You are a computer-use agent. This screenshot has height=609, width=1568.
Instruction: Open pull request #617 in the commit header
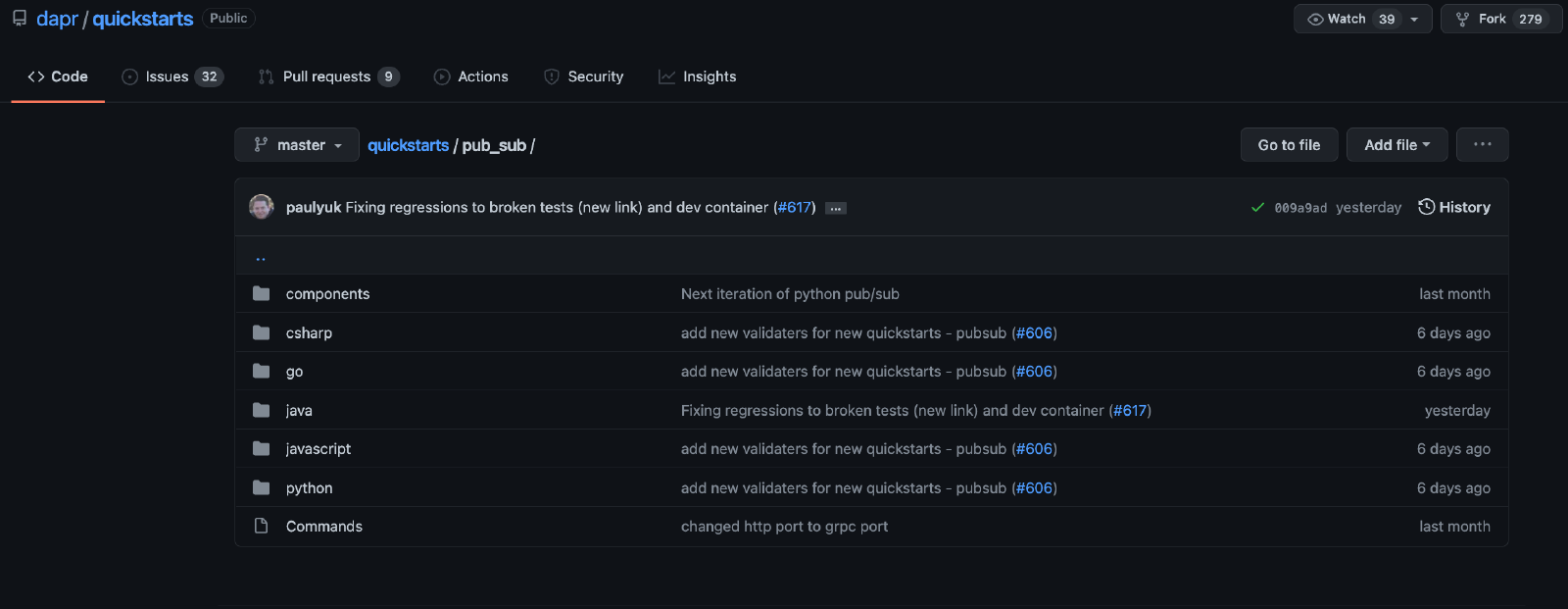point(795,207)
